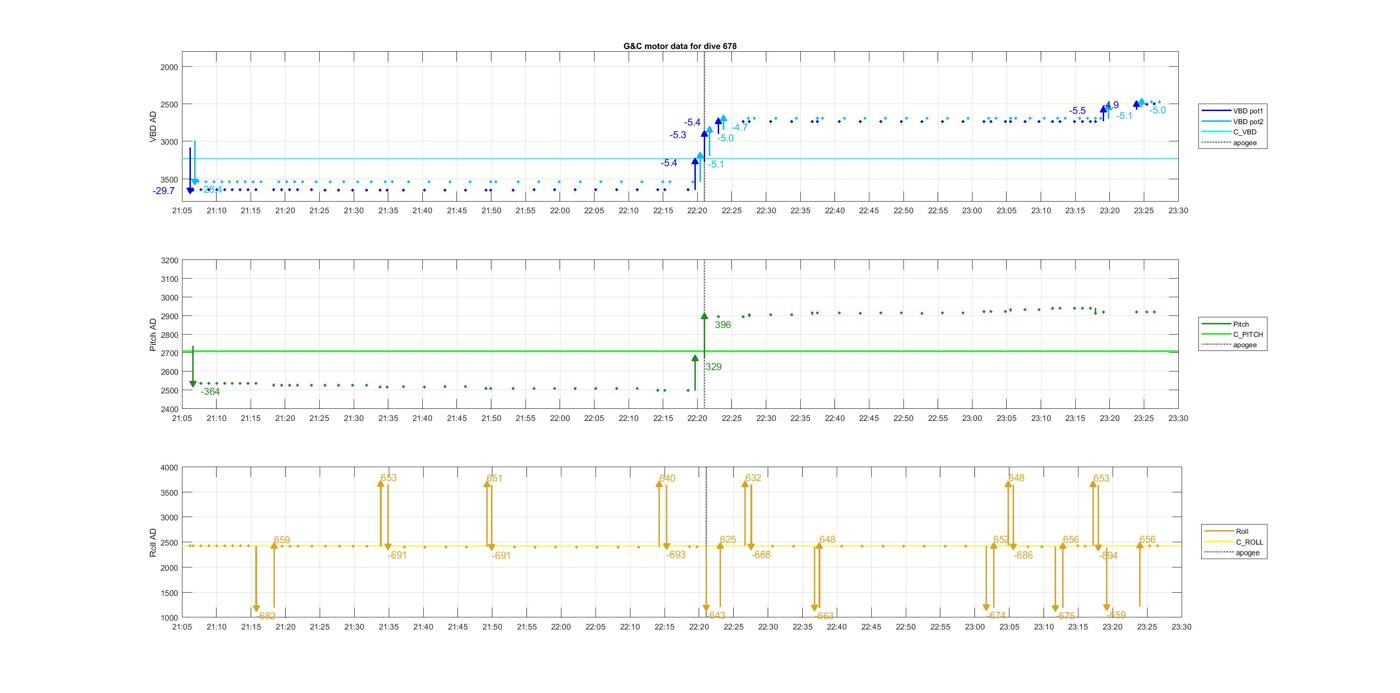Click the '21:05' tick under the Pitch plot

coord(182,419)
